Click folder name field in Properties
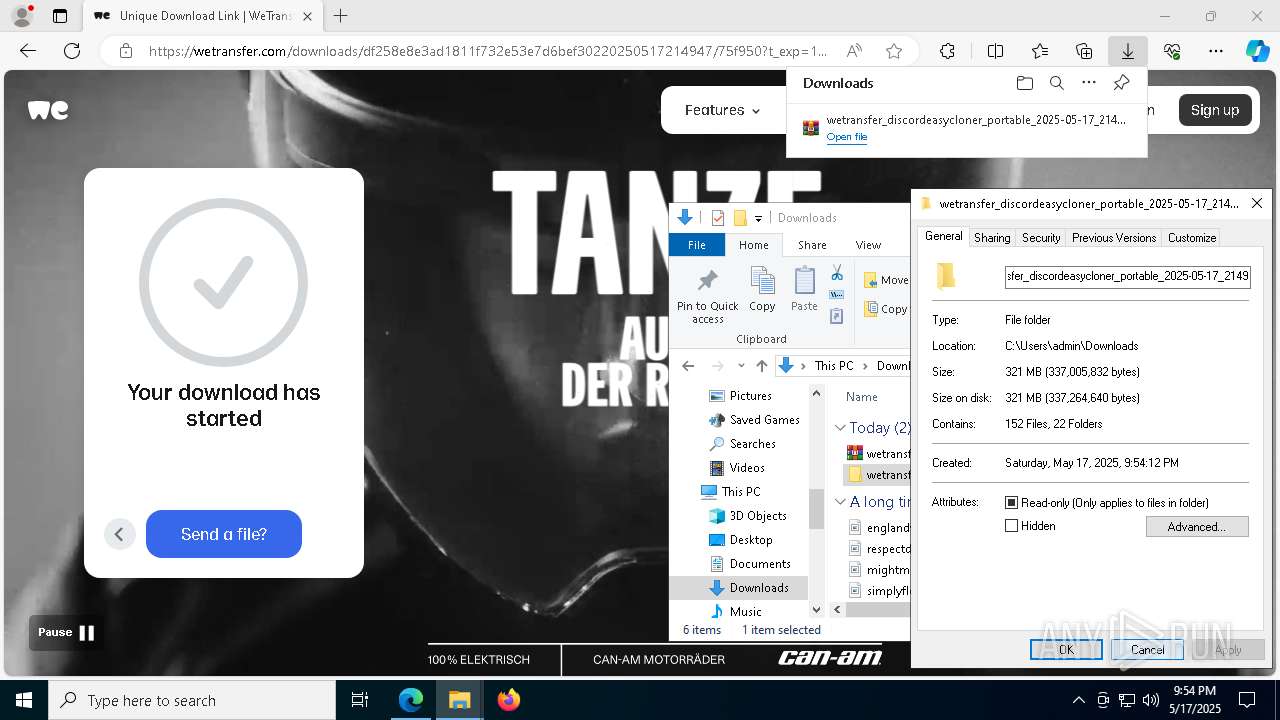 1127,276
